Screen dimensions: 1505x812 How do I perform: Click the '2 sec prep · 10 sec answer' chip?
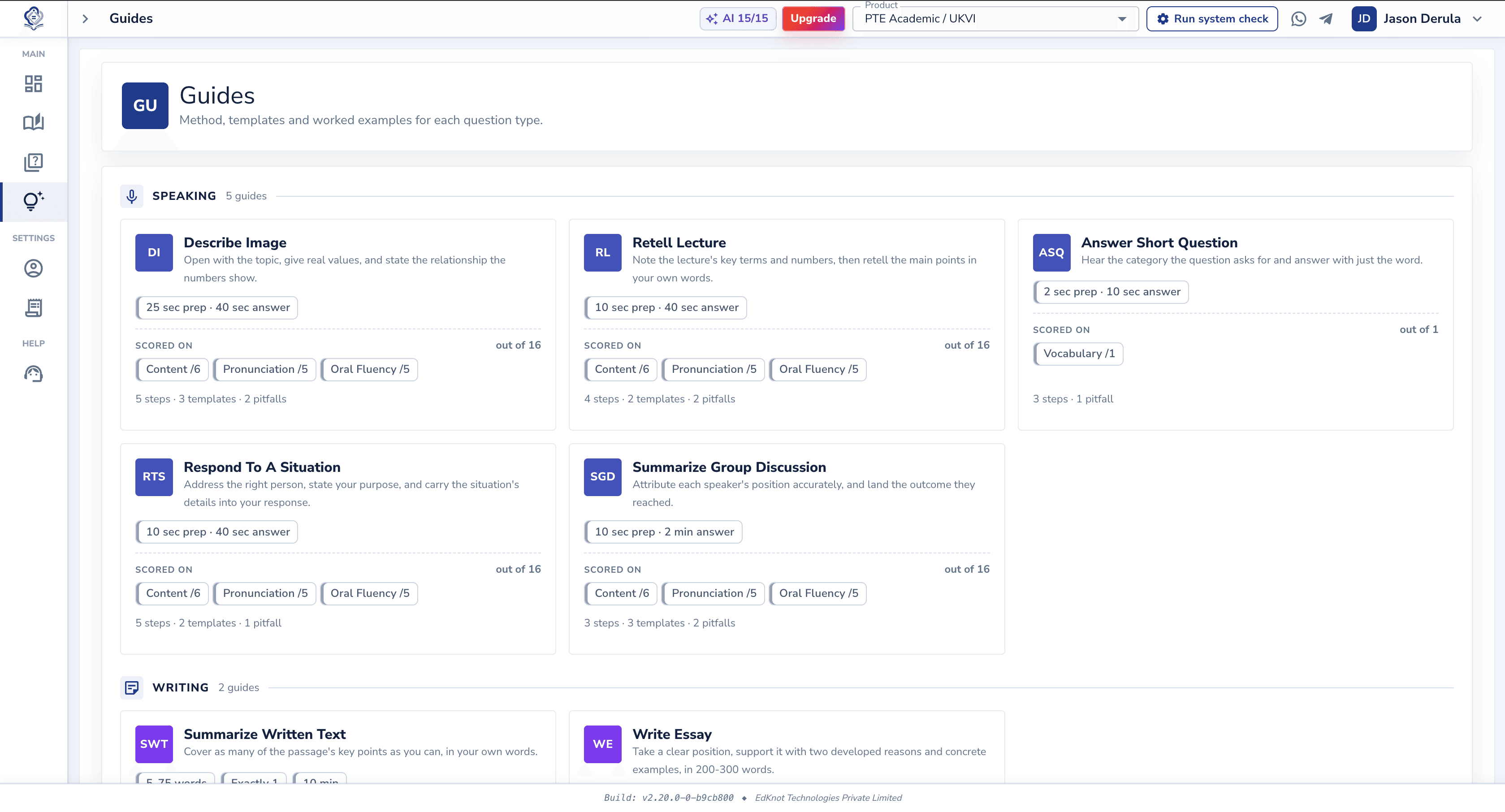click(1111, 291)
